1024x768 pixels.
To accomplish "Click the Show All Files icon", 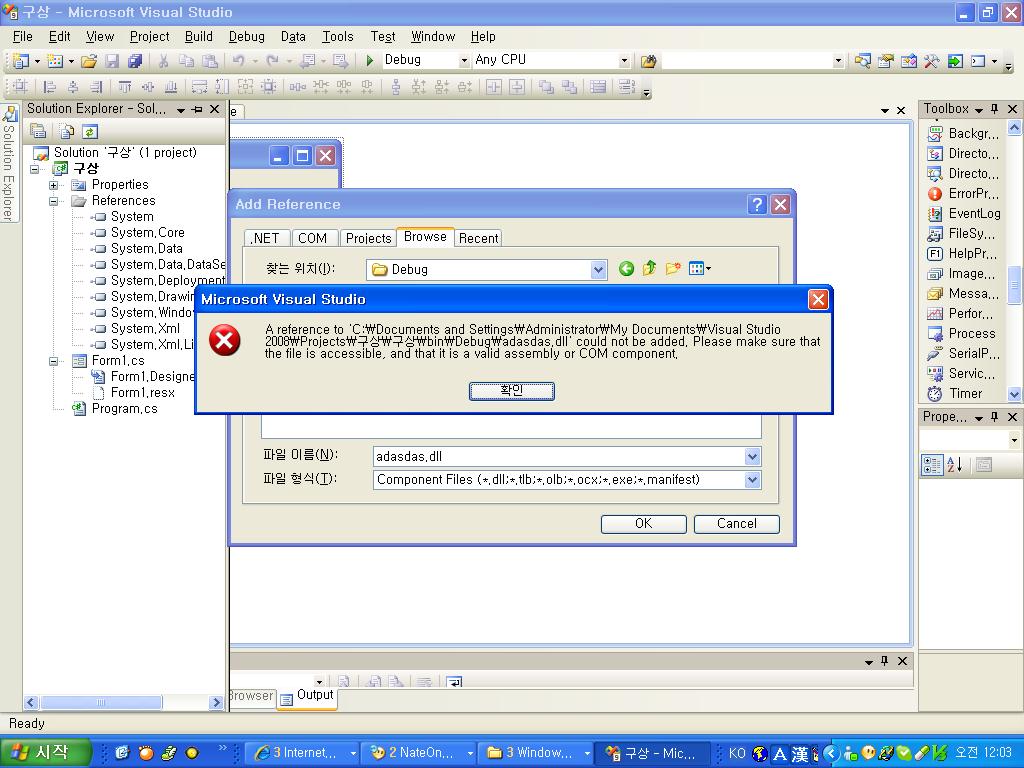I will (67, 131).
